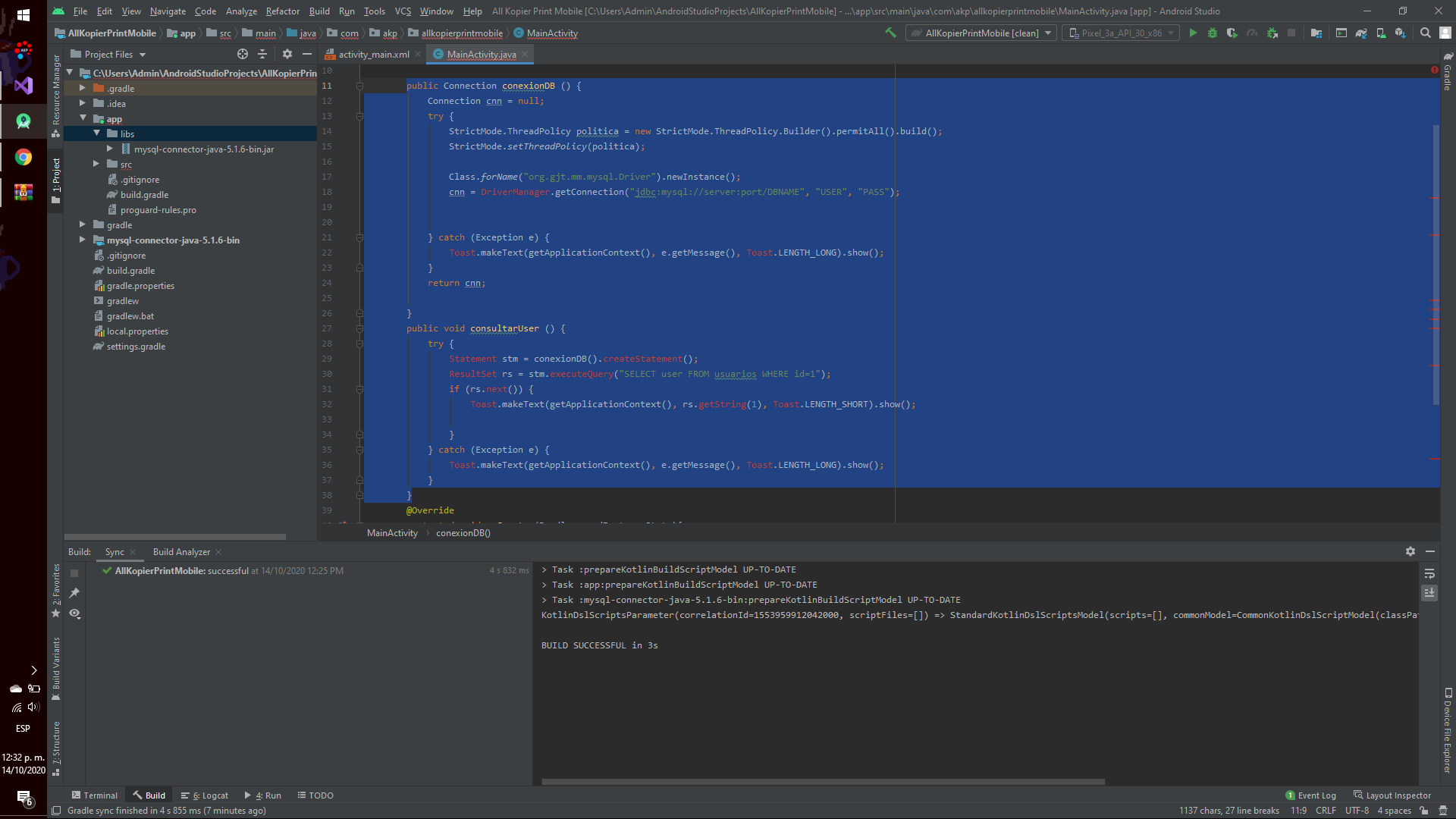Collapse the libs folder
This screenshot has height=819, width=1456.
pyautogui.click(x=96, y=133)
